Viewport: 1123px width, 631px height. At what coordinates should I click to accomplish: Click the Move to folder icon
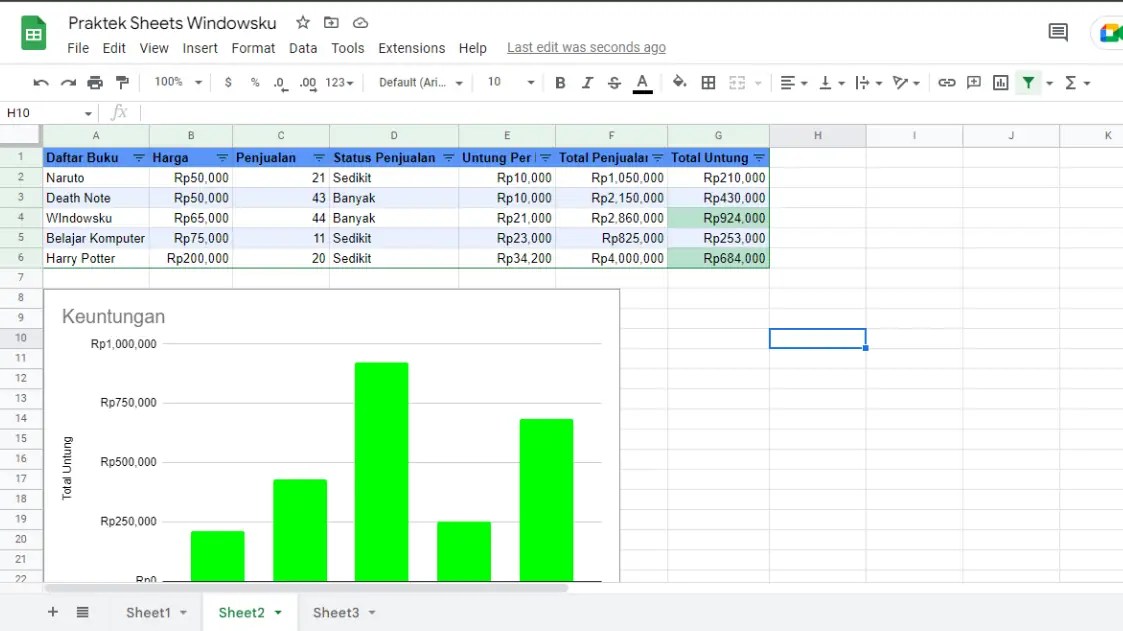tap(331, 23)
